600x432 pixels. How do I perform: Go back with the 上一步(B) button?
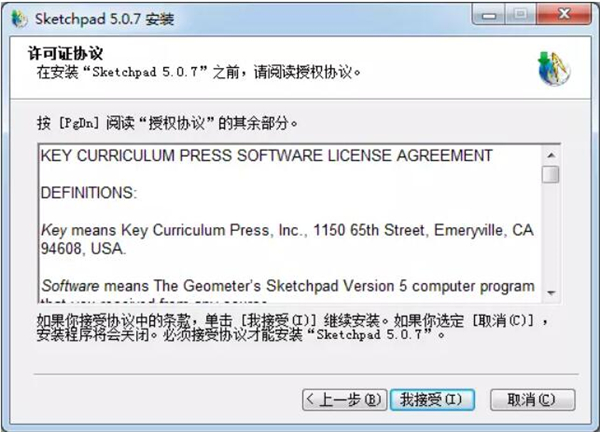point(344,400)
